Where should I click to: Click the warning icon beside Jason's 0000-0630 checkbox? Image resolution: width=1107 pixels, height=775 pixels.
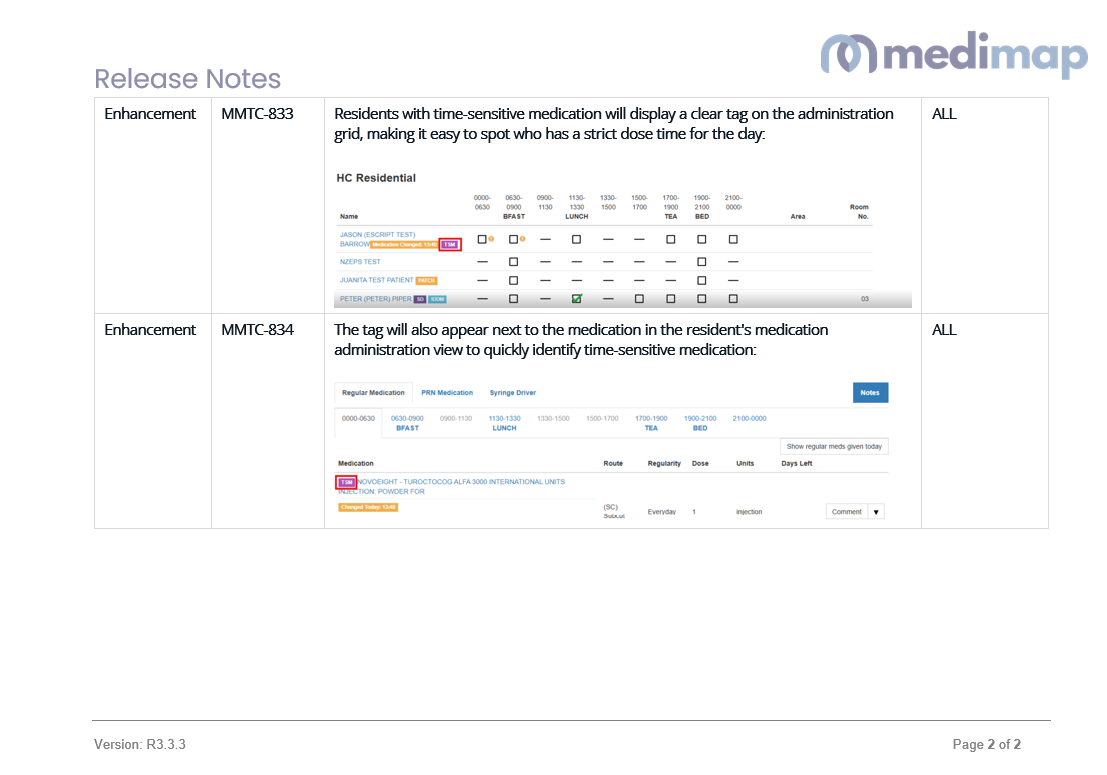pos(492,239)
